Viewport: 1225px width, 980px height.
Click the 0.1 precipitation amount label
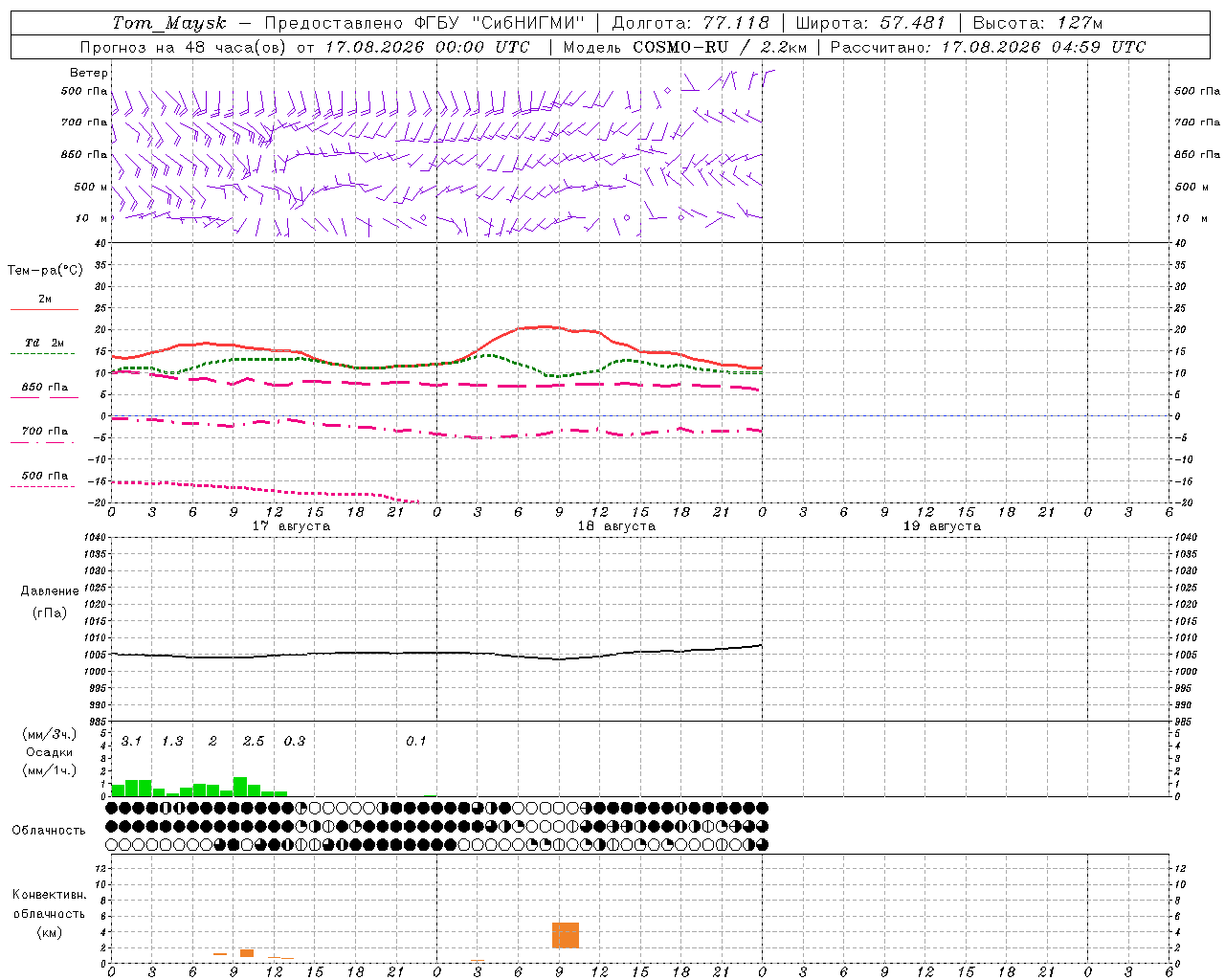coord(416,741)
